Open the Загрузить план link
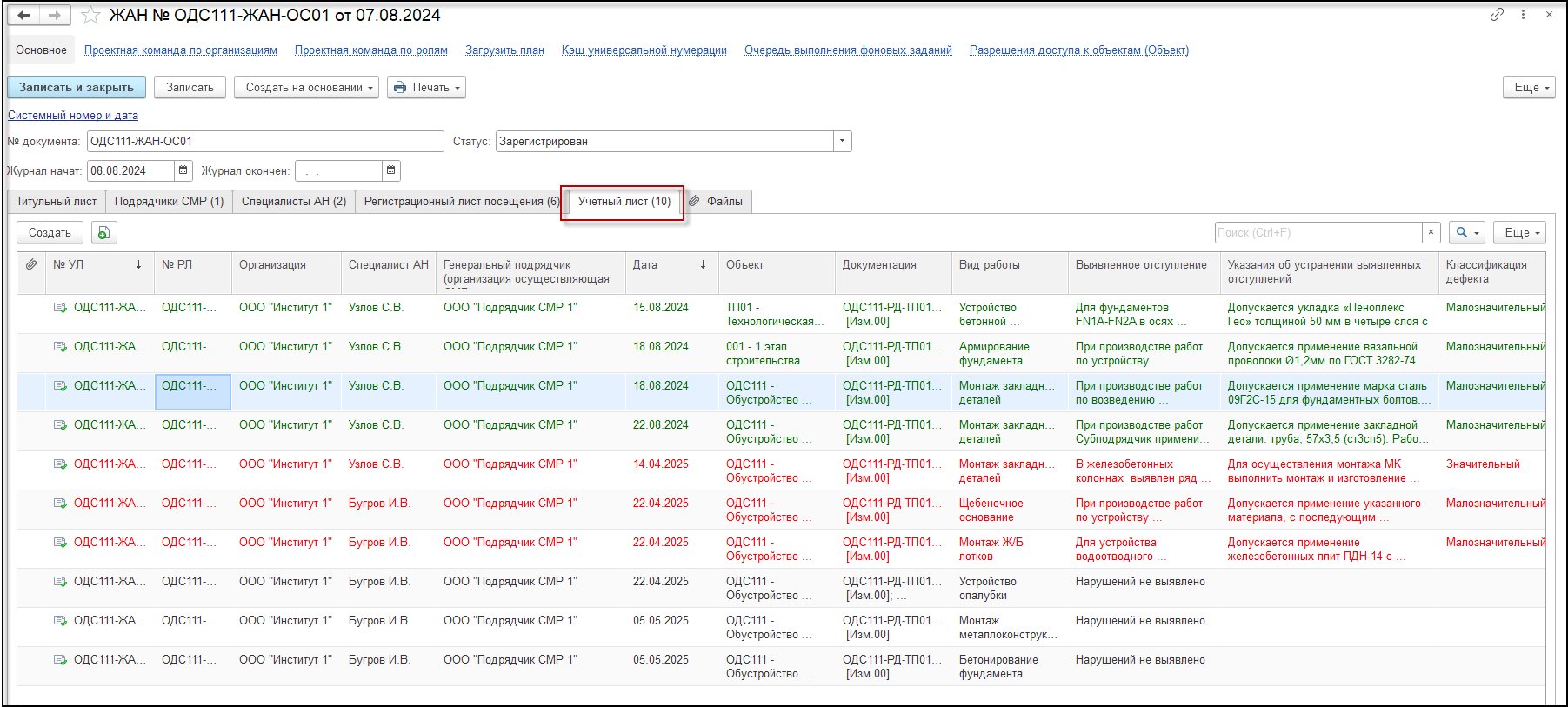This screenshot has height=707, width=1568. [504, 50]
